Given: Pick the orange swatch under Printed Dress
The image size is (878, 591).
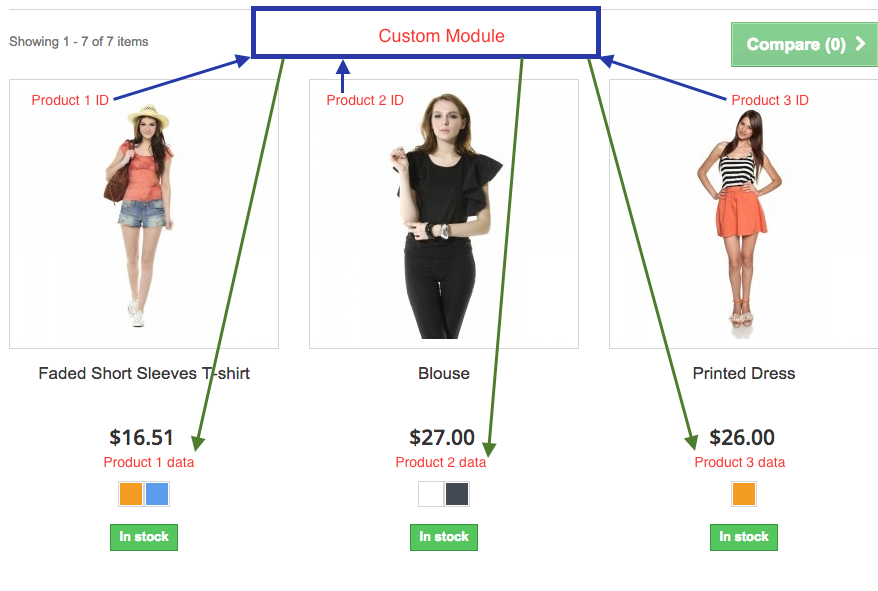Looking at the screenshot, I should point(744,494).
